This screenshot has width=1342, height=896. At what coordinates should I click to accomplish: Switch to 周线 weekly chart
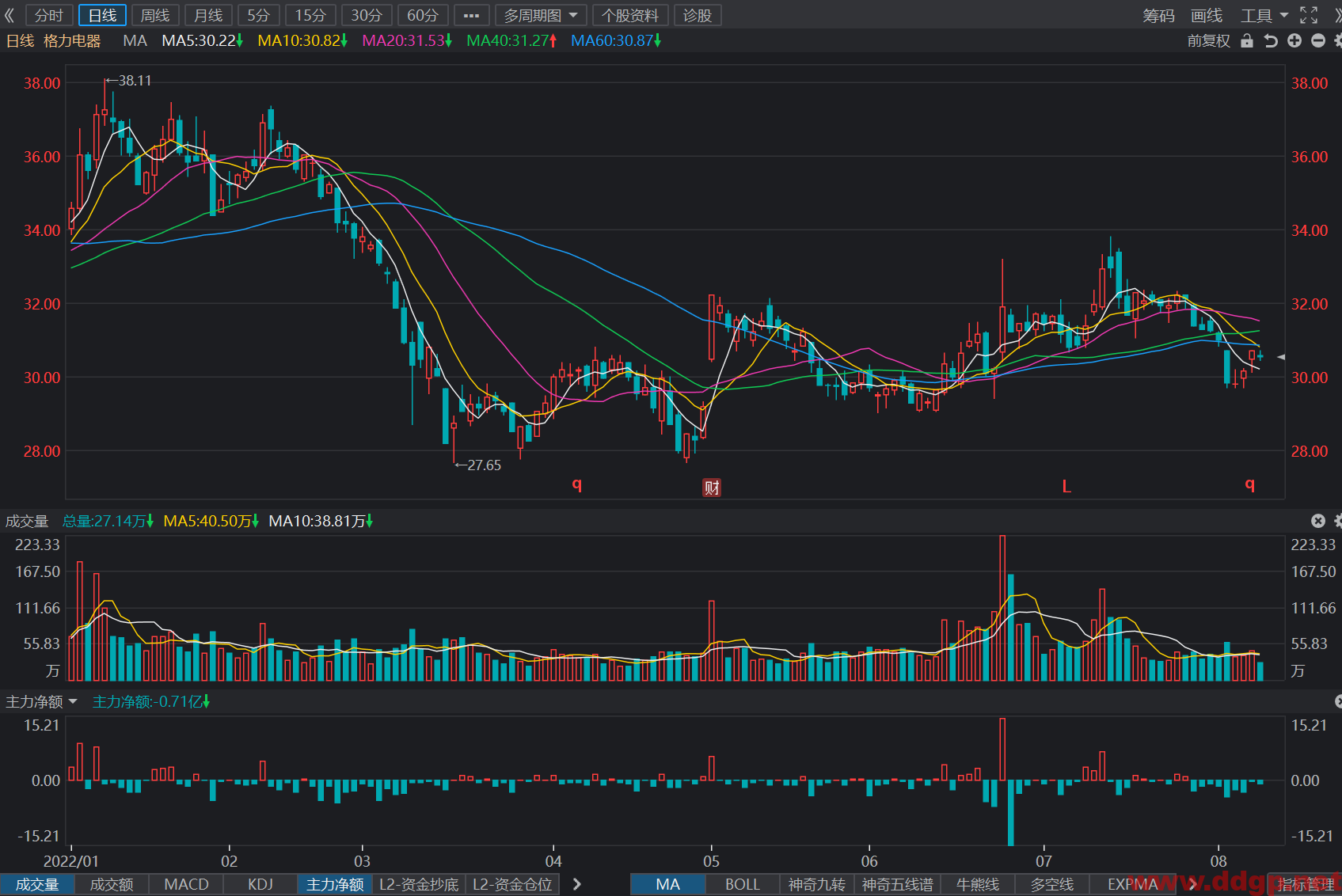click(155, 15)
